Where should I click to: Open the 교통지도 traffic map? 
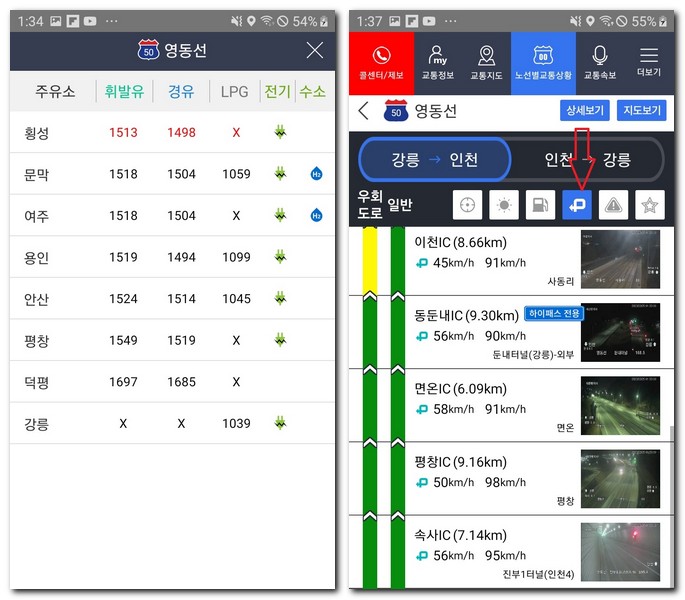pos(486,63)
